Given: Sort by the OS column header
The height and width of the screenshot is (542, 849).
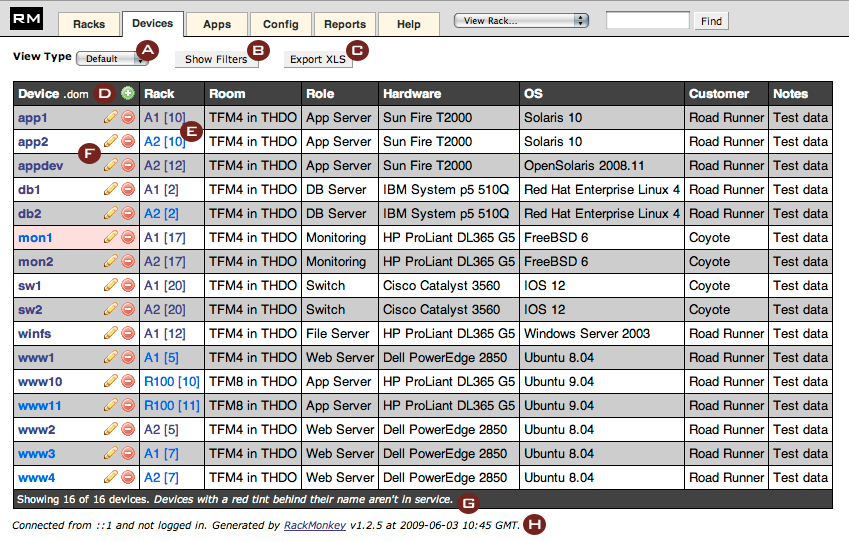Looking at the screenshot, I should [x=533, y=94].
